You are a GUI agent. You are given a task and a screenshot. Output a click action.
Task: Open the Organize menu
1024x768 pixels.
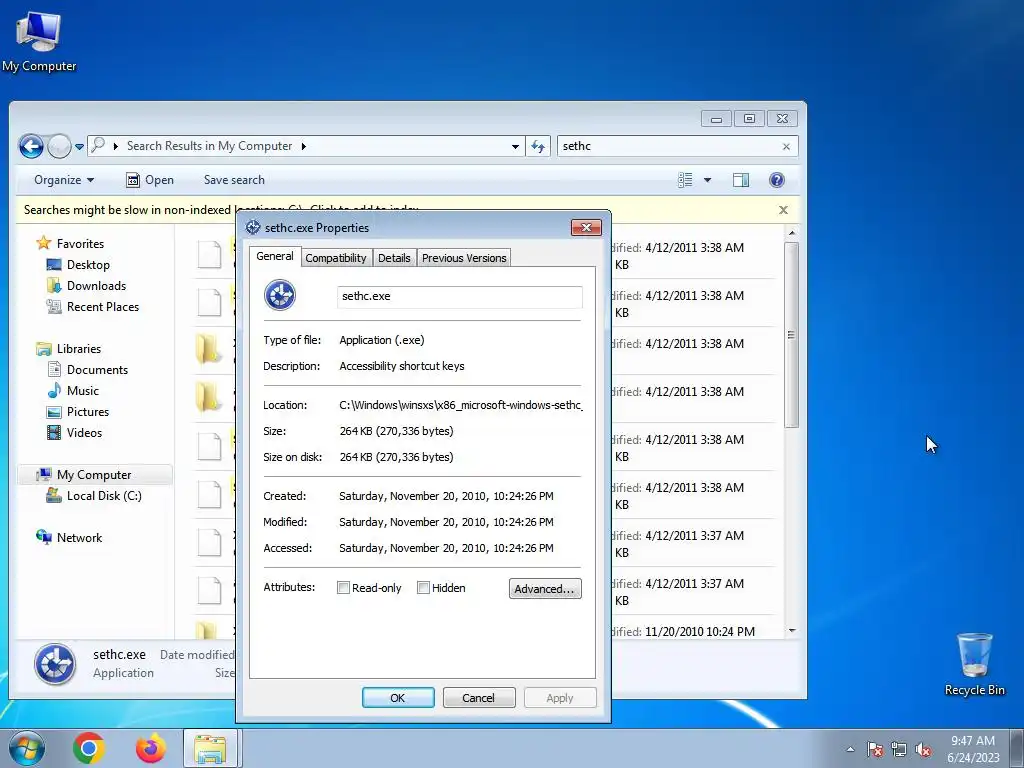pyautogui.click(x=64, y=180)
